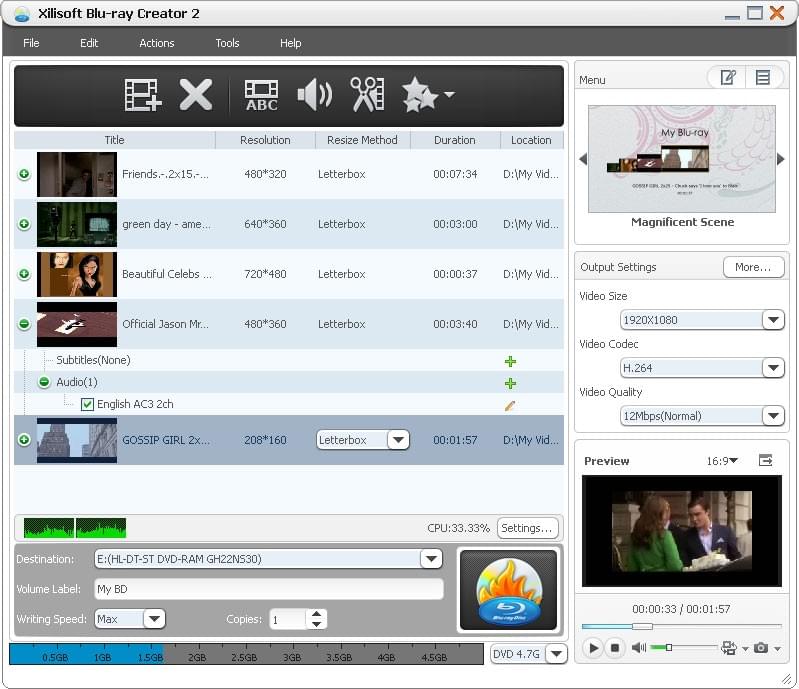Click the CPU Settings... button

tap(527, 528)
